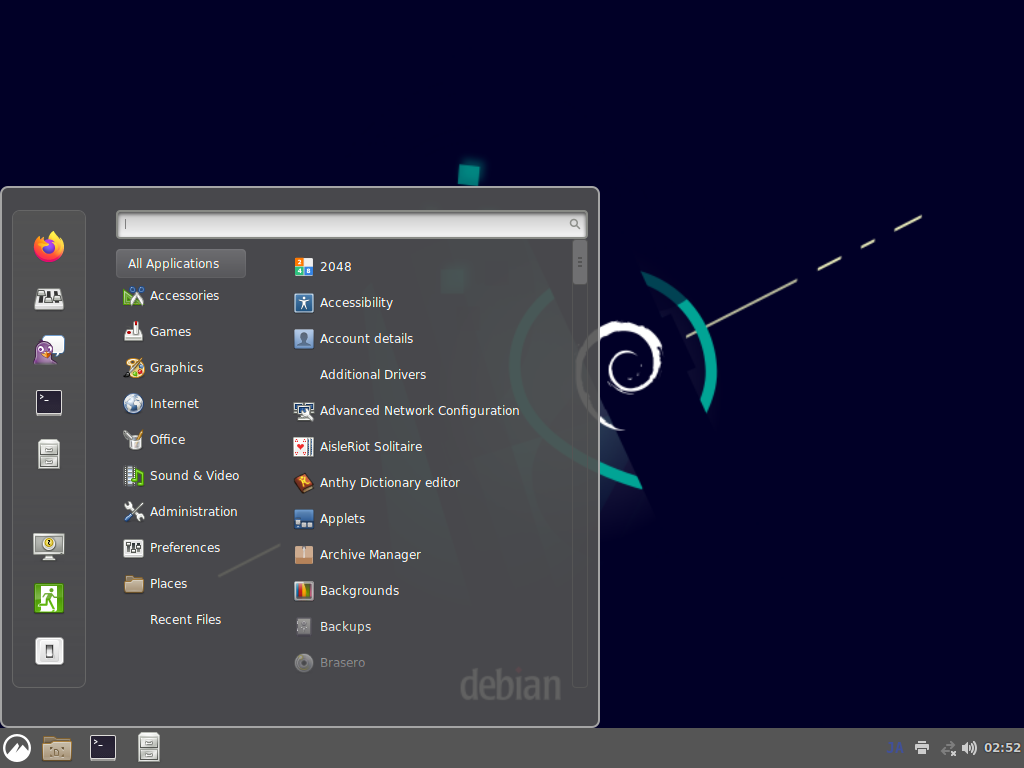Show the Recent Files list
This screenshot has height=768, width=1024.
point(185,619)
